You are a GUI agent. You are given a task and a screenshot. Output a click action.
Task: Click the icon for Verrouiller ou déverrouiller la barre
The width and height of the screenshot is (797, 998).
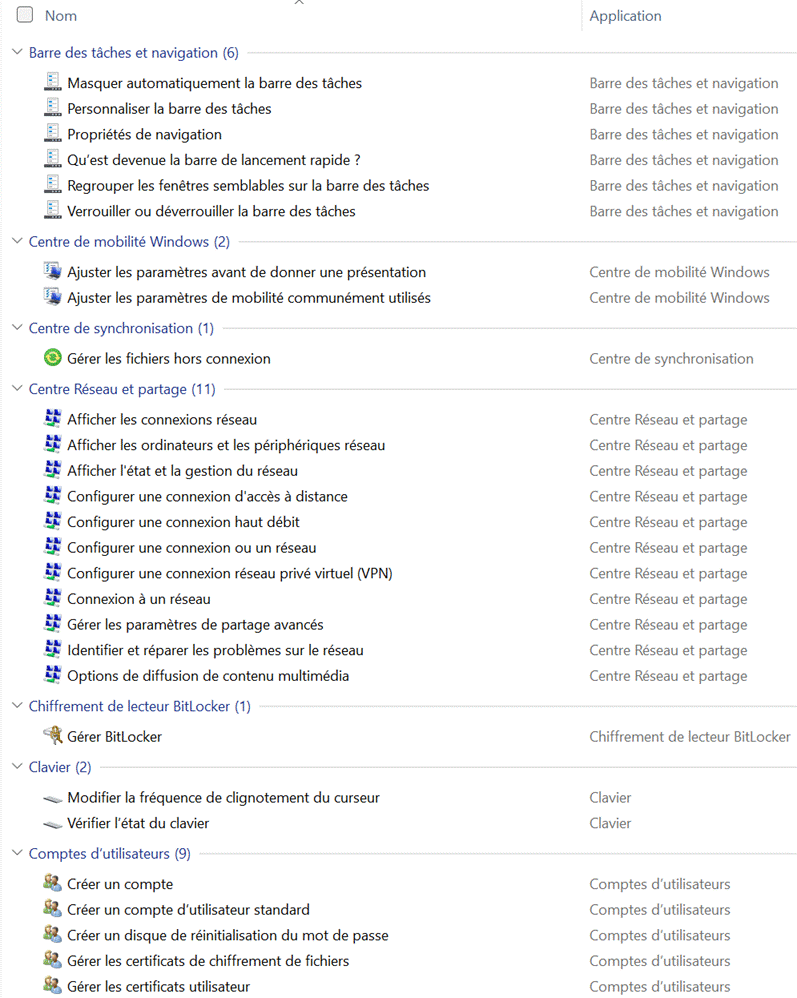tap(53, 210)
